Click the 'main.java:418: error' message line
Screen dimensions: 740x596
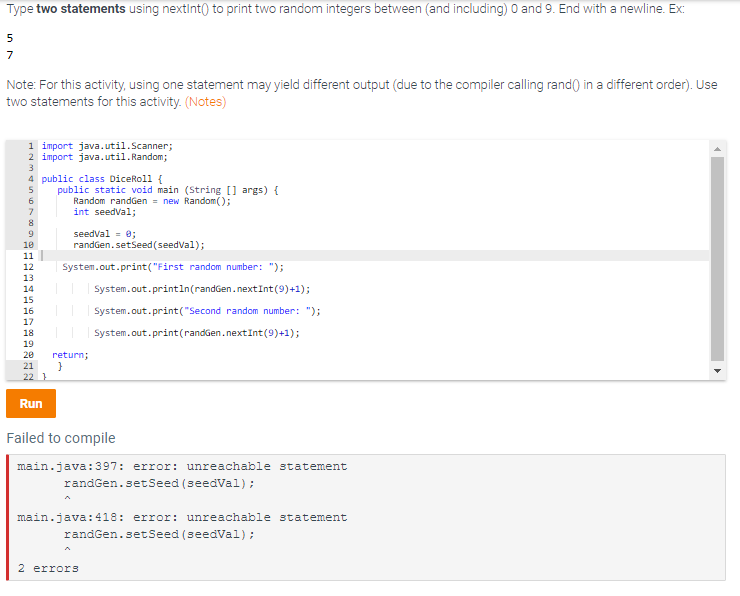[182, 517]
